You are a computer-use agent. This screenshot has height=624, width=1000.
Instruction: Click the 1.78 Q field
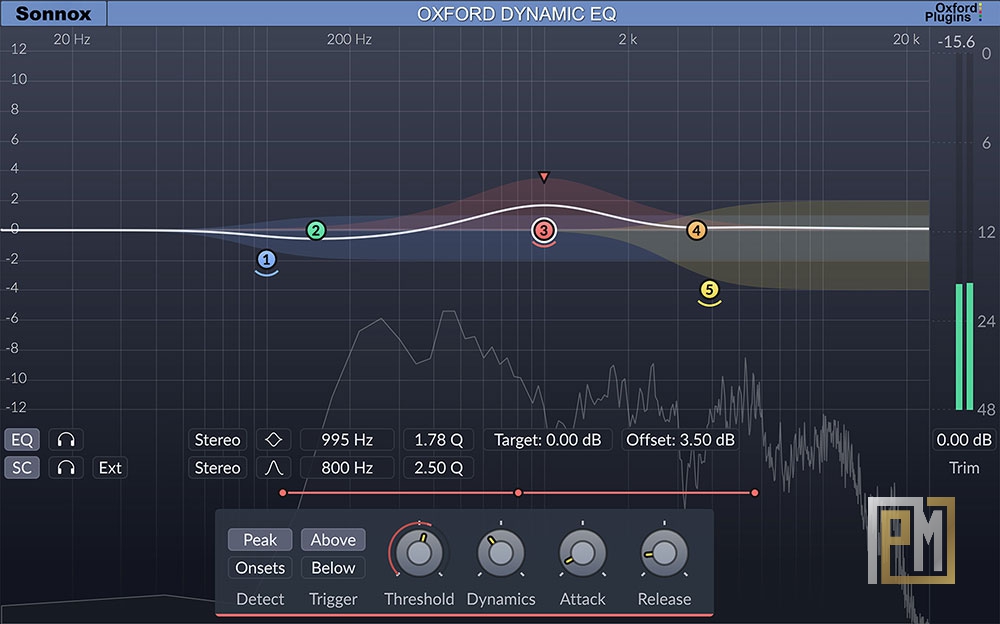[x=438, y=440]
